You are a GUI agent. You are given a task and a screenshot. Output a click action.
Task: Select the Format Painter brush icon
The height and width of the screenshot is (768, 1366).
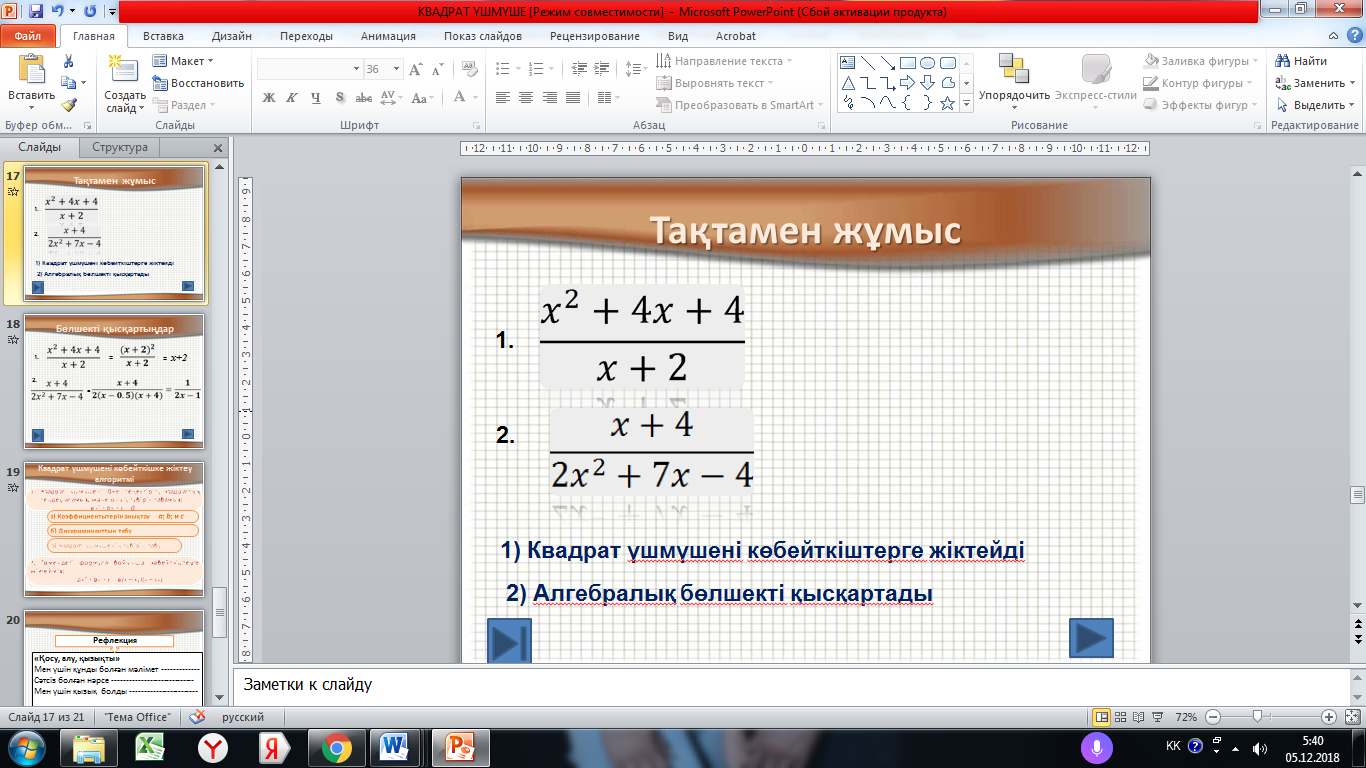click(x=68, y=105)
